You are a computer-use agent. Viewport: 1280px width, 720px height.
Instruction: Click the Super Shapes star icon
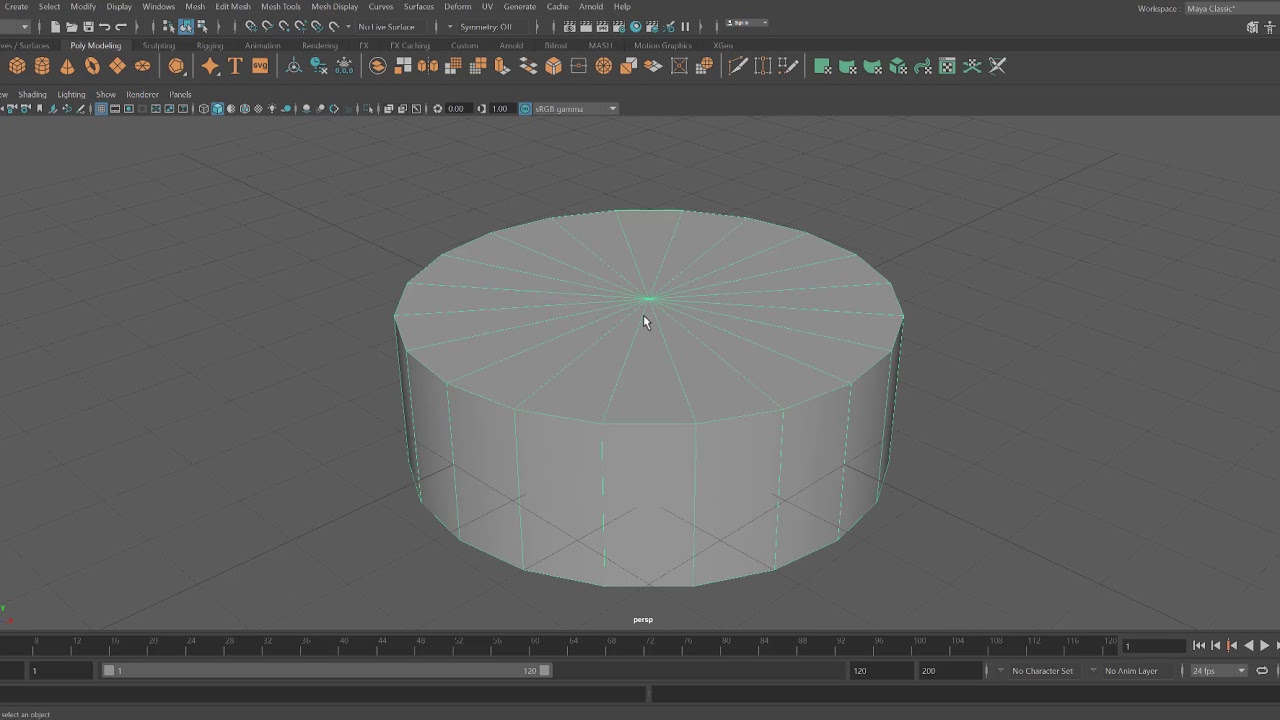[210, 66]
